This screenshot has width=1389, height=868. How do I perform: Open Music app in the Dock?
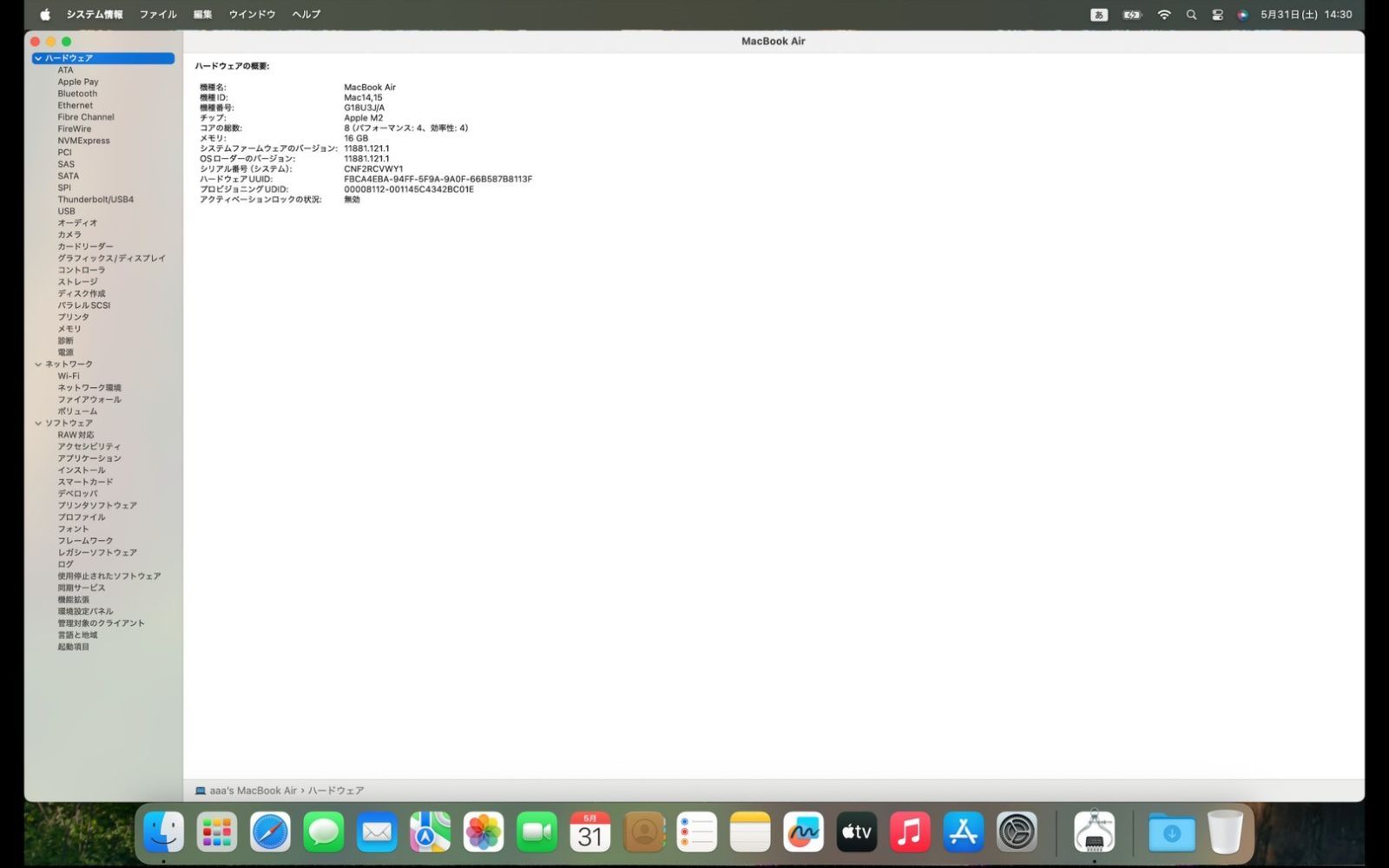click(910, 832)
